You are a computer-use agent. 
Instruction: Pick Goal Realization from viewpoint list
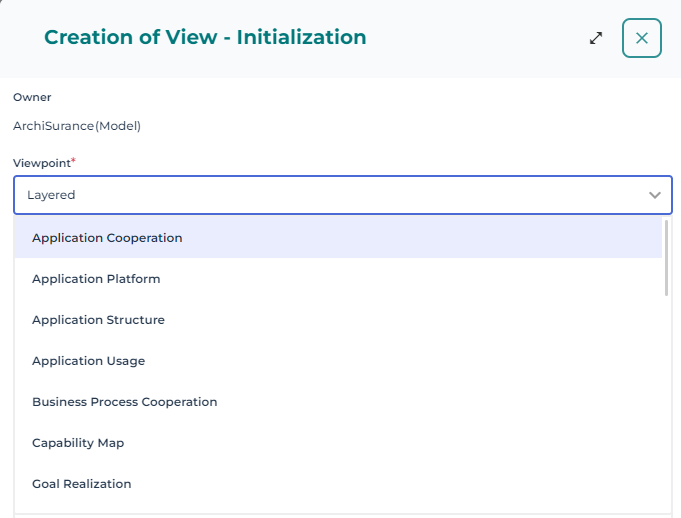81,484
